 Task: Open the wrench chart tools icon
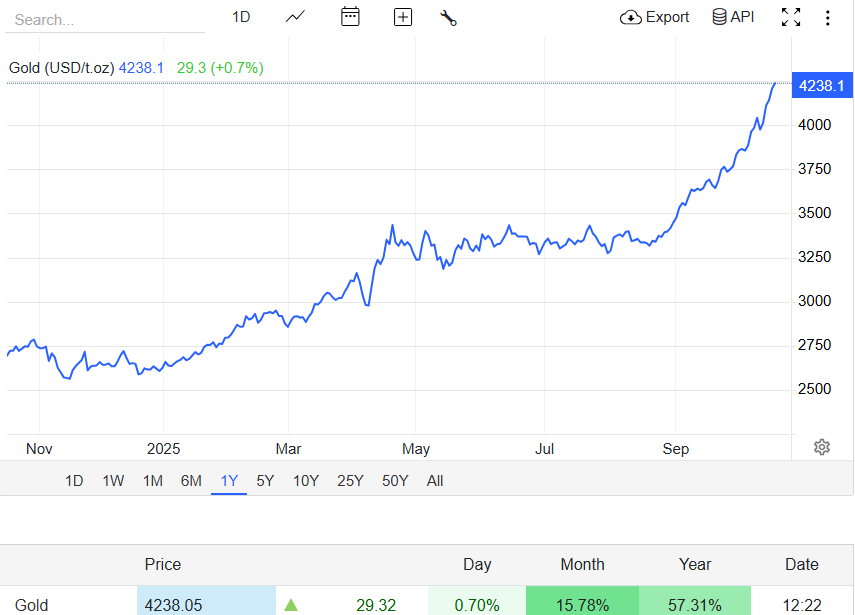448,17
